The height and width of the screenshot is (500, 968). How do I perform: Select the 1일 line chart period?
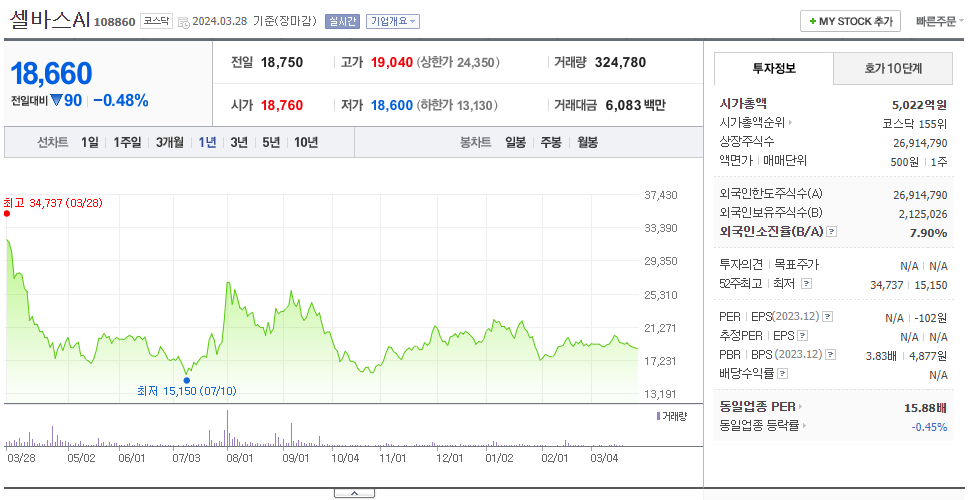tap(90, 143)
